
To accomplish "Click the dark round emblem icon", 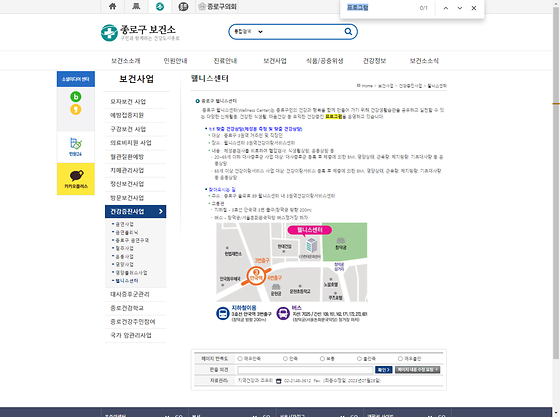I will 183,6.
